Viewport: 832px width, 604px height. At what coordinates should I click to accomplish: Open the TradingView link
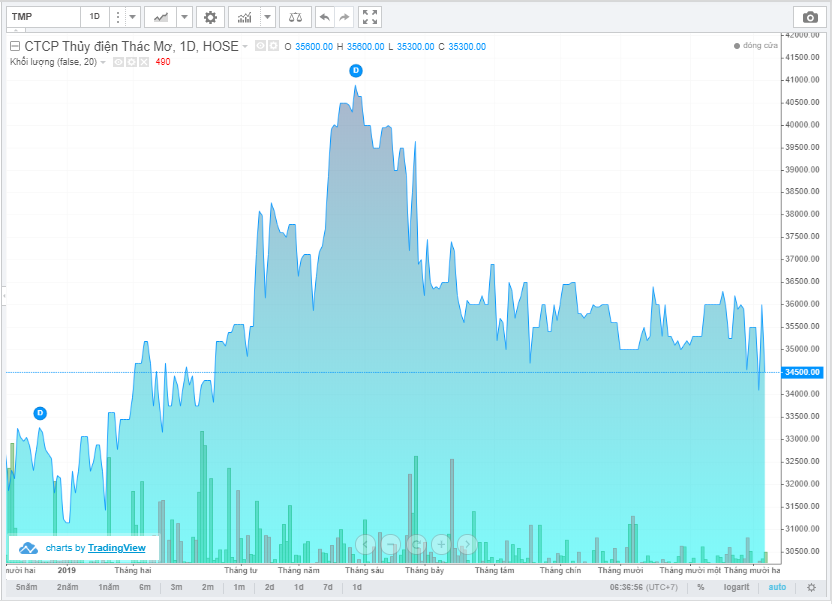pyautogui.click(x=116, y=548)
